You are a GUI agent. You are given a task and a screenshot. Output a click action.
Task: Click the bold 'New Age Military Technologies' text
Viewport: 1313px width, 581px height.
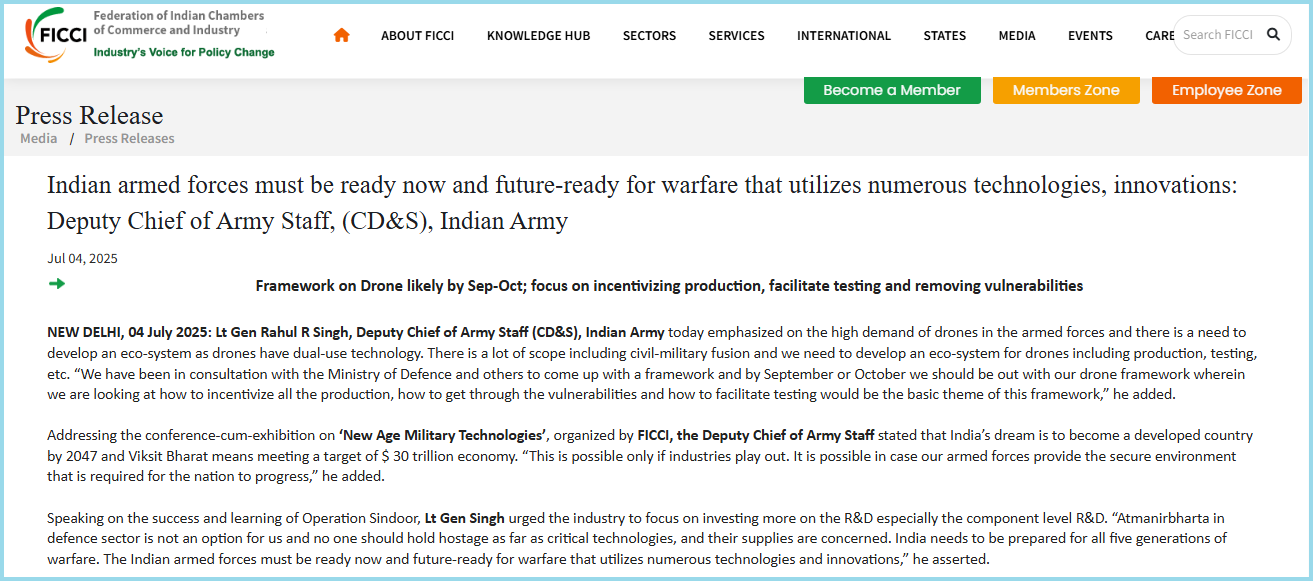click(444, 435)
